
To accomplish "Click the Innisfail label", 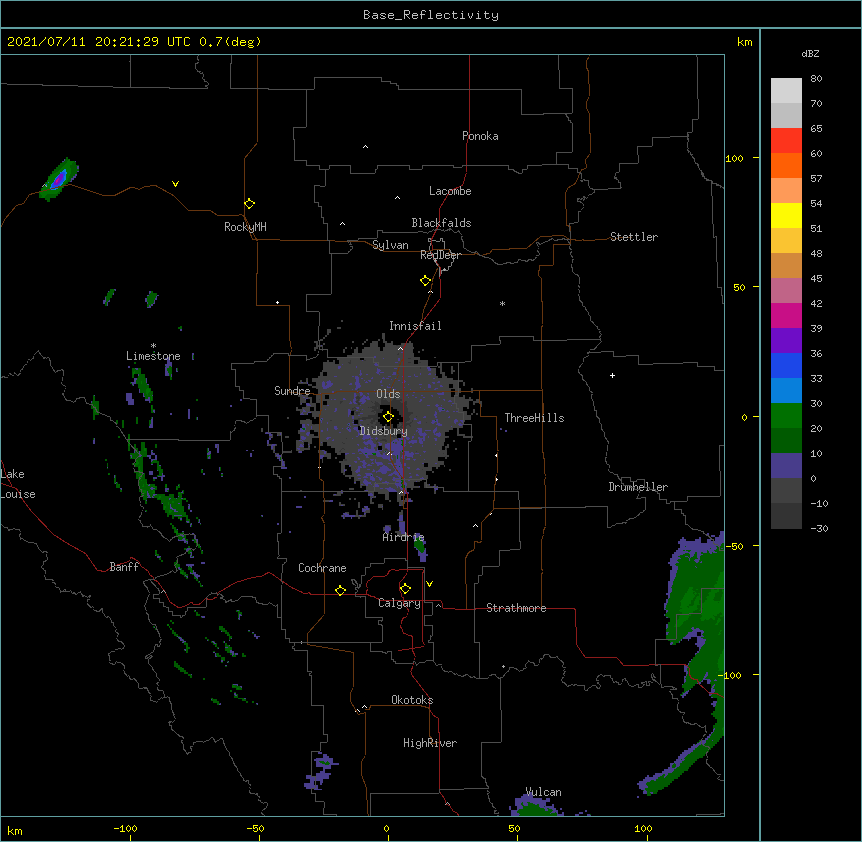I will (x=415, y=326).
